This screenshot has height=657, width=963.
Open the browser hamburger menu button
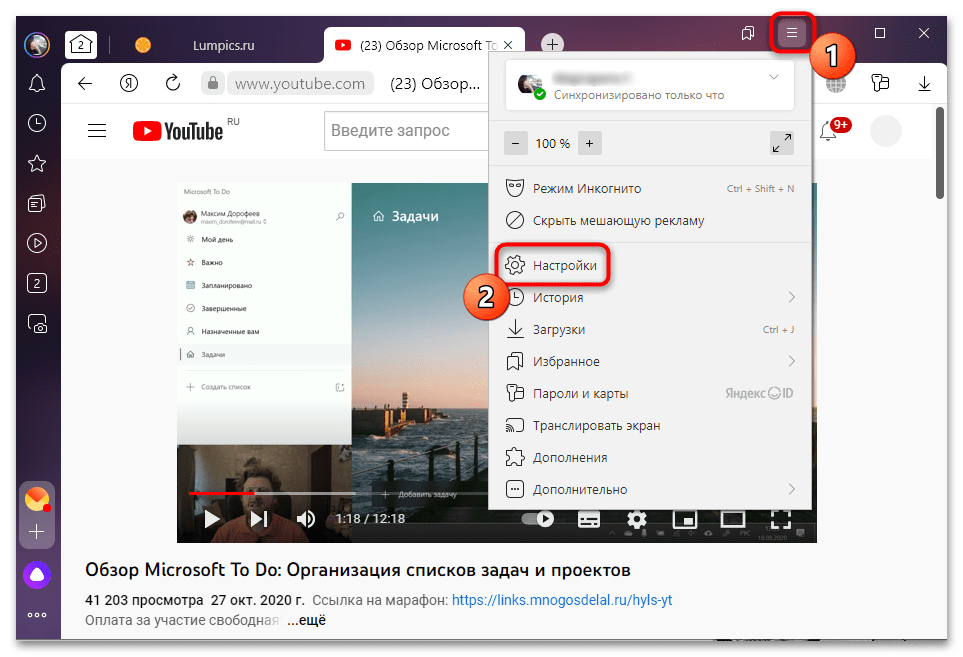click(792, 34)
